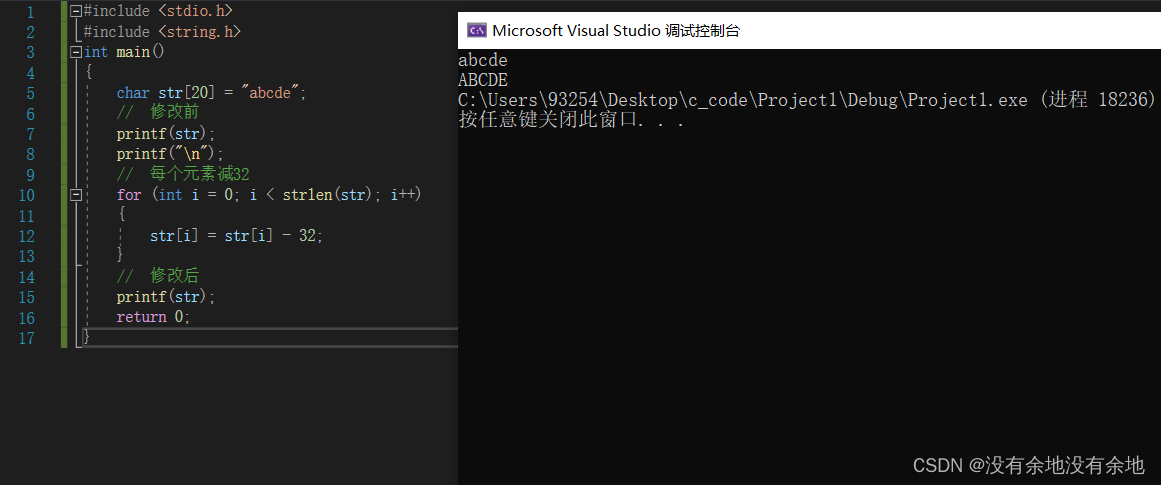
Task: Place cursor on #include <string.h>
Action: coord(163,32)
